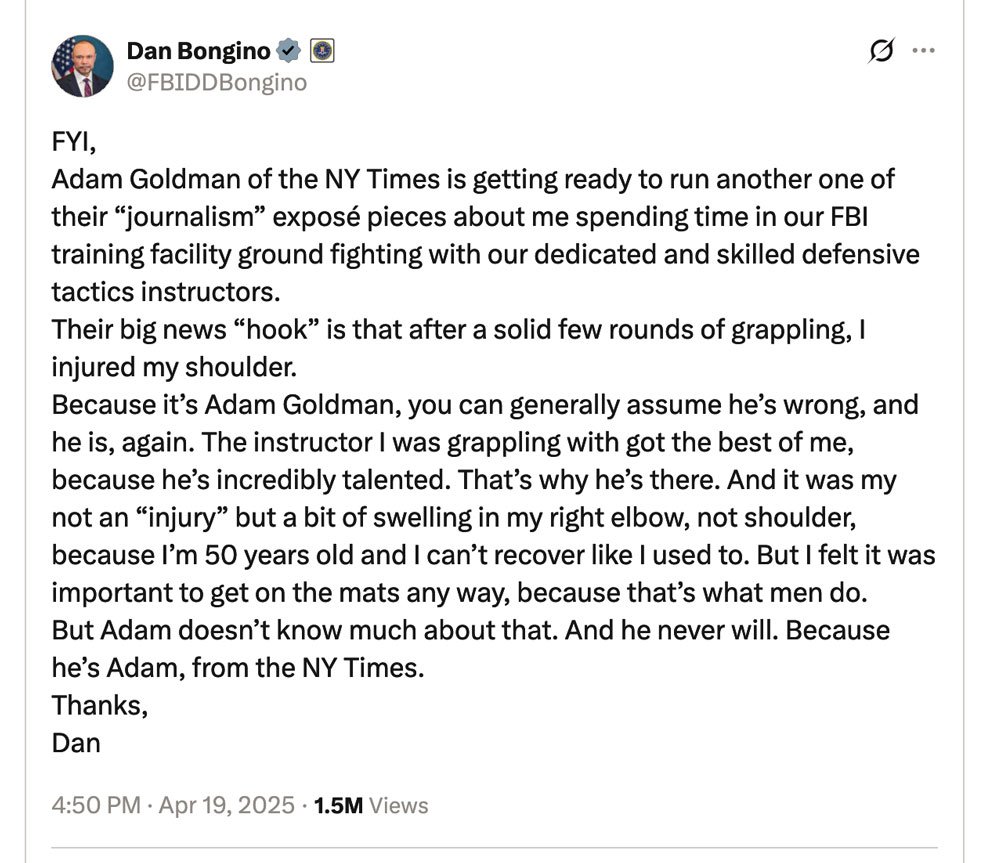Click the "FYI," opening line
This screenshot has height=863, width=990.
click(x=74, y=142)
